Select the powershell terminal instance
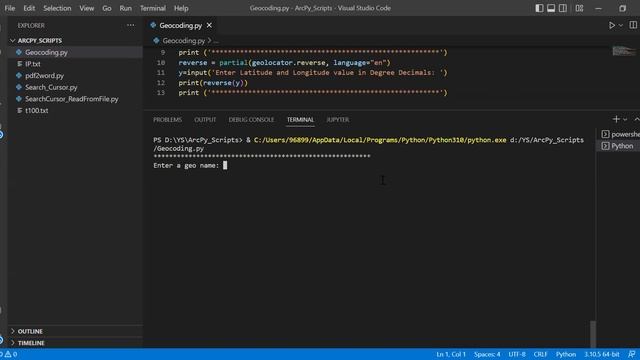Viewport: 640px width, 360px height. [x=620, y=134]
